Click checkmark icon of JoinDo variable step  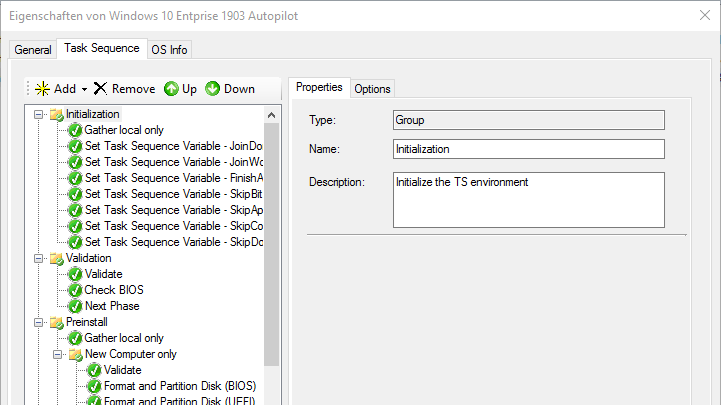(75, 147)
